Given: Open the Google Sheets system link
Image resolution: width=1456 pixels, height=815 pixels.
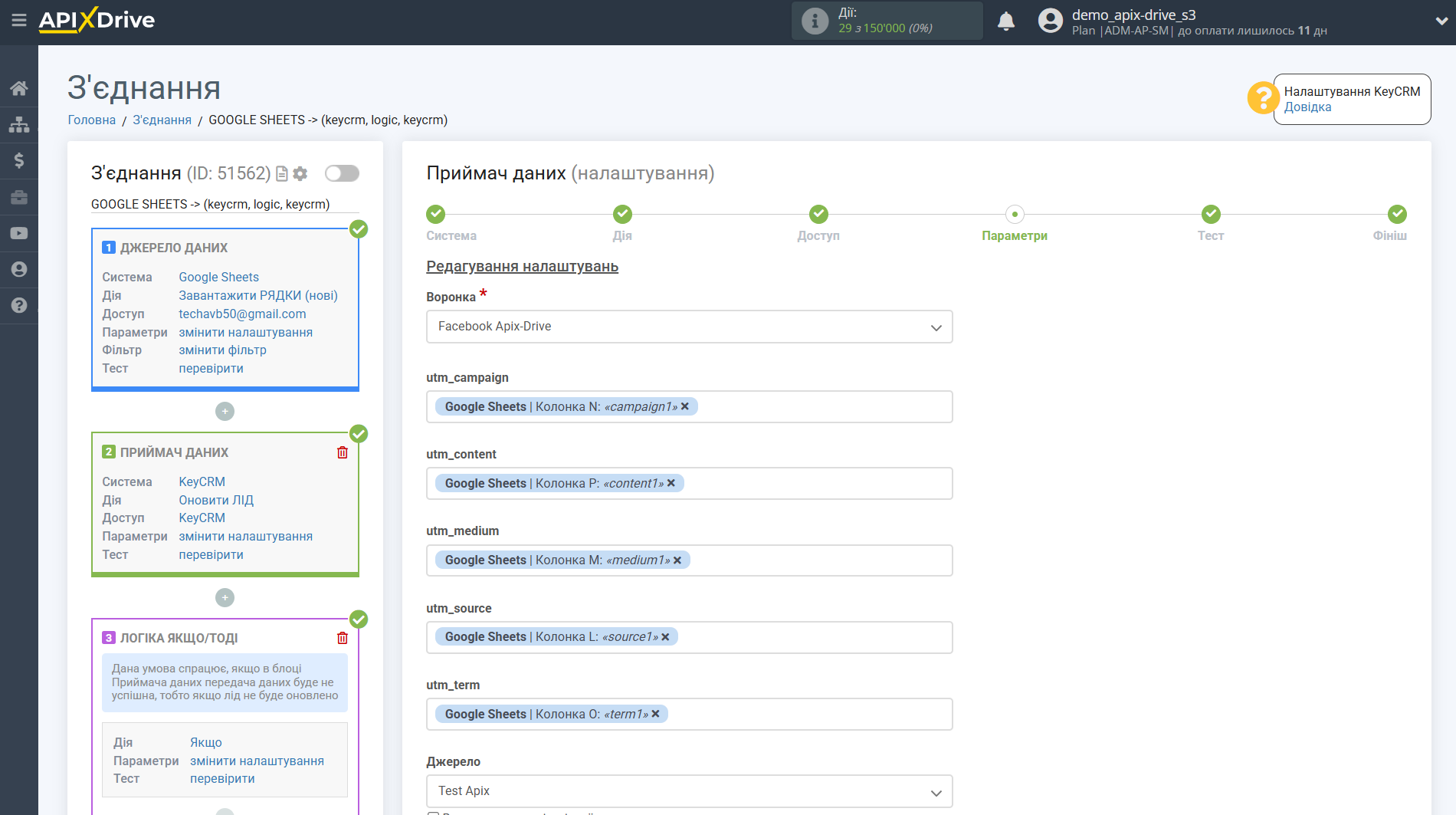Looking at the screenshot, I should (219, 277).
